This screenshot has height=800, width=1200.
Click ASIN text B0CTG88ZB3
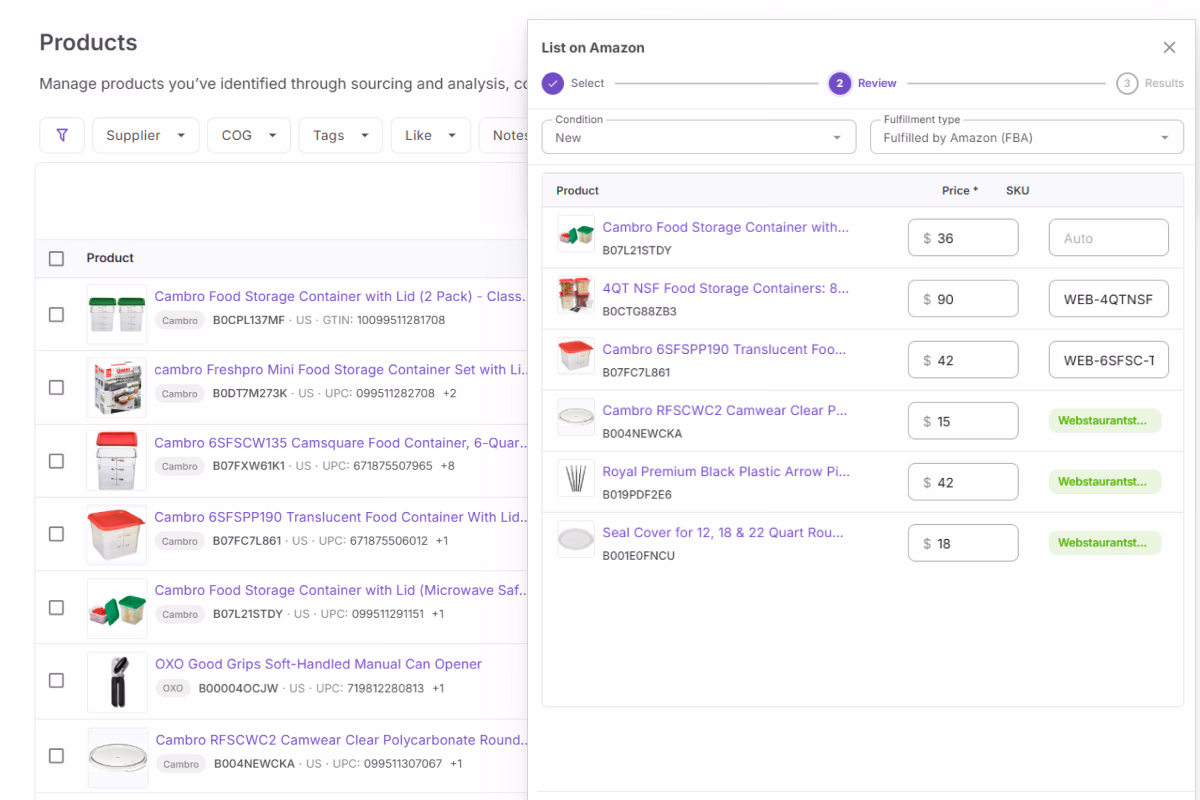pos(639,311)
